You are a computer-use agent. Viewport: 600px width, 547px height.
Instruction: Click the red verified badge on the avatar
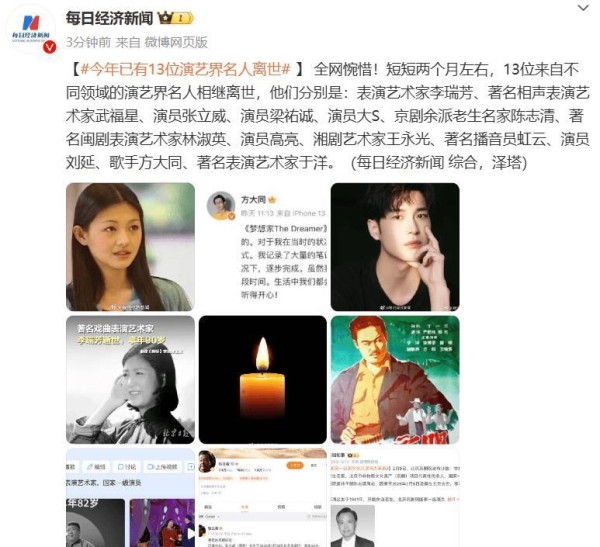coord(49,47)
